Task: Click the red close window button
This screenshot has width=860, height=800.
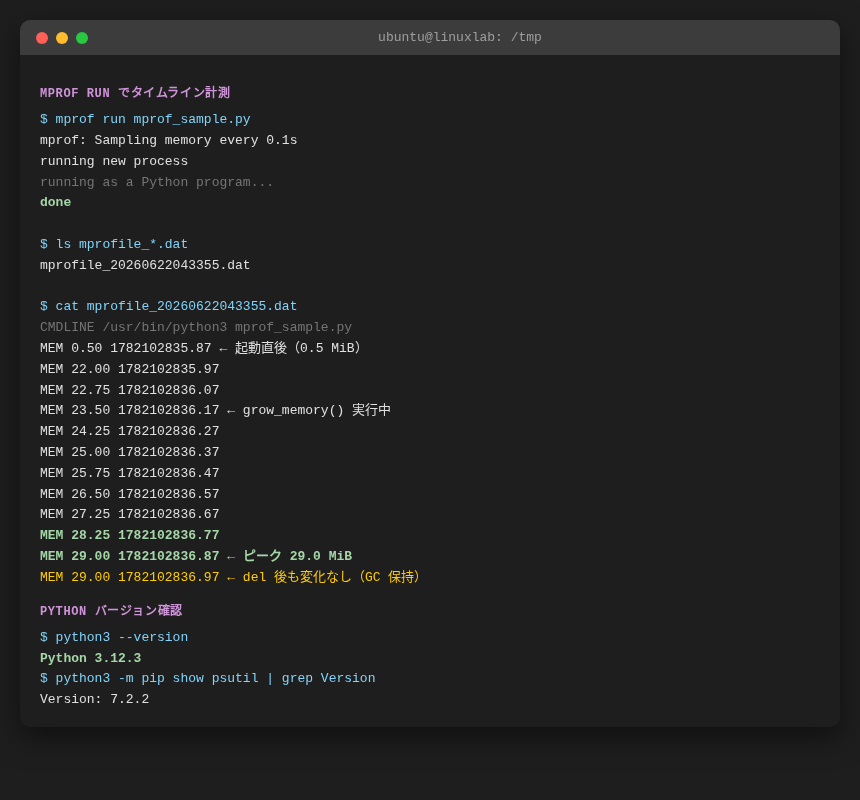Action: pos(42,38)
